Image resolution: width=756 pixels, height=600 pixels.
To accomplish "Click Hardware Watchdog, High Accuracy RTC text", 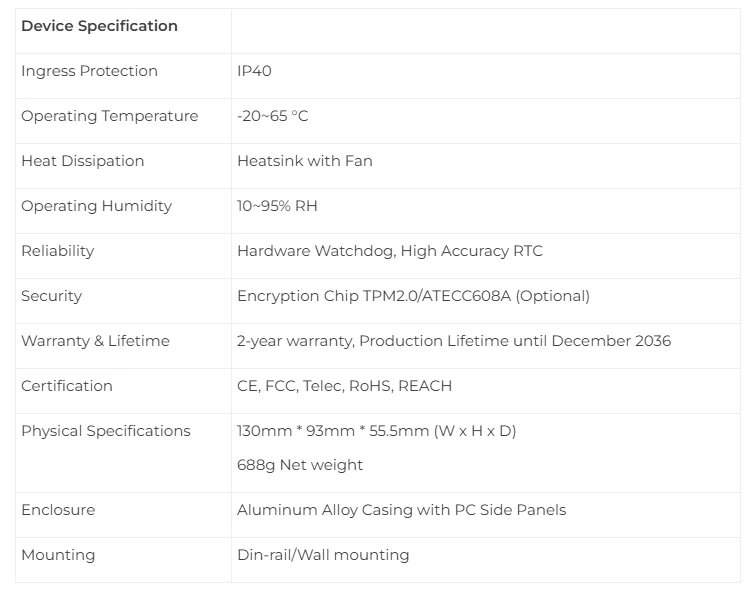I will pos(389,251).
